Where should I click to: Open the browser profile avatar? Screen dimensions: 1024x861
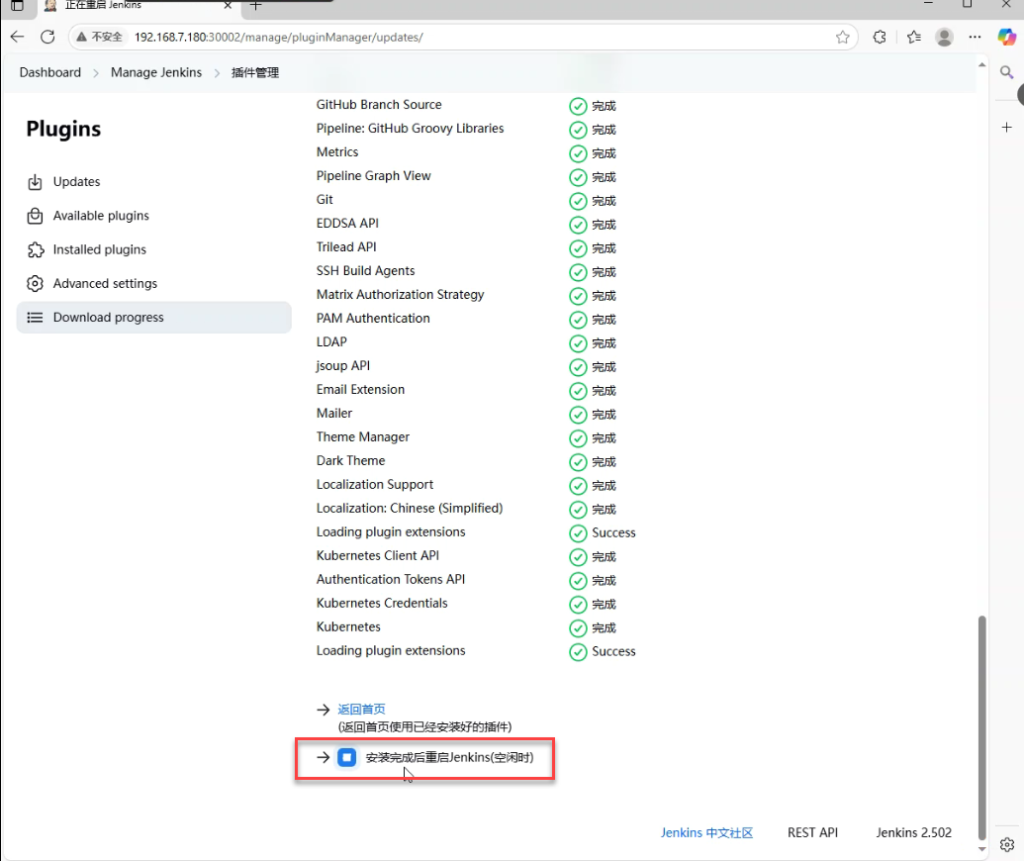click(x=944, y=37)
